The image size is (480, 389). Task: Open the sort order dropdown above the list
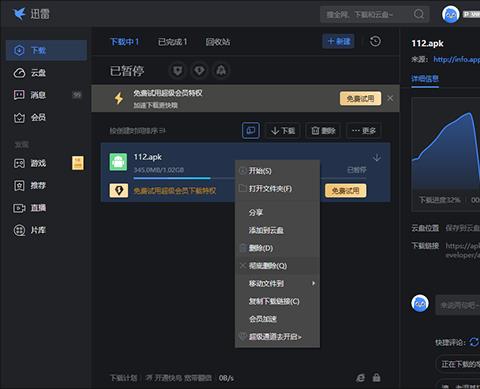[138, 131]
